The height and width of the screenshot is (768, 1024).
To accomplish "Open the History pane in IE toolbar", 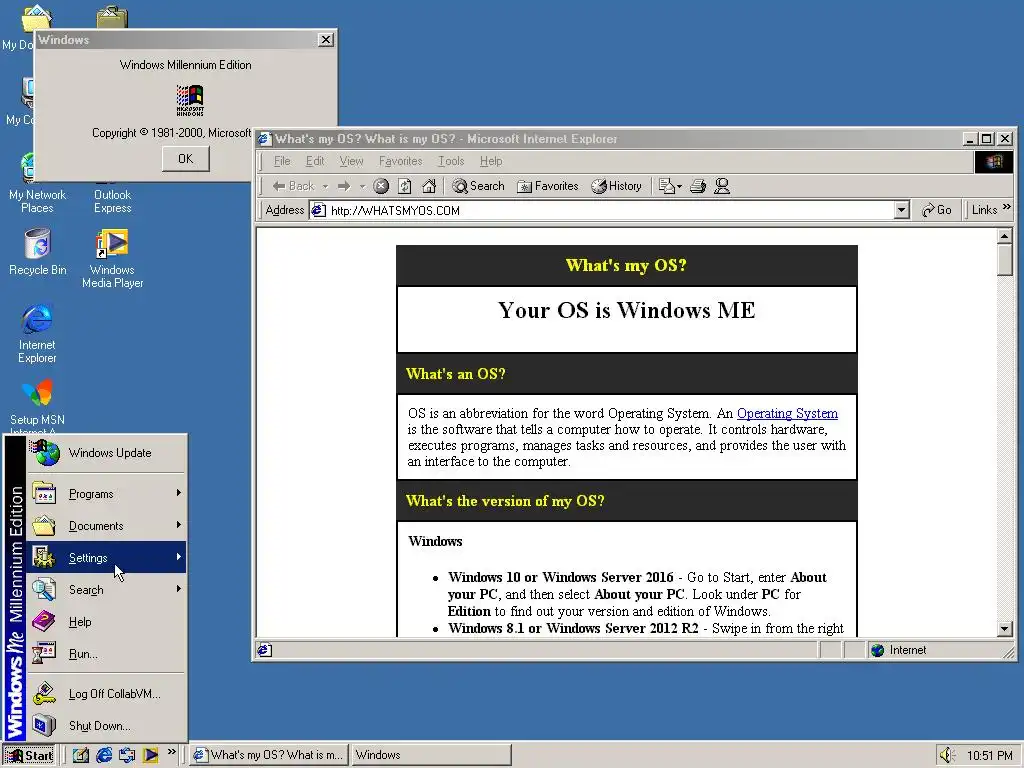I will (616, 186).
